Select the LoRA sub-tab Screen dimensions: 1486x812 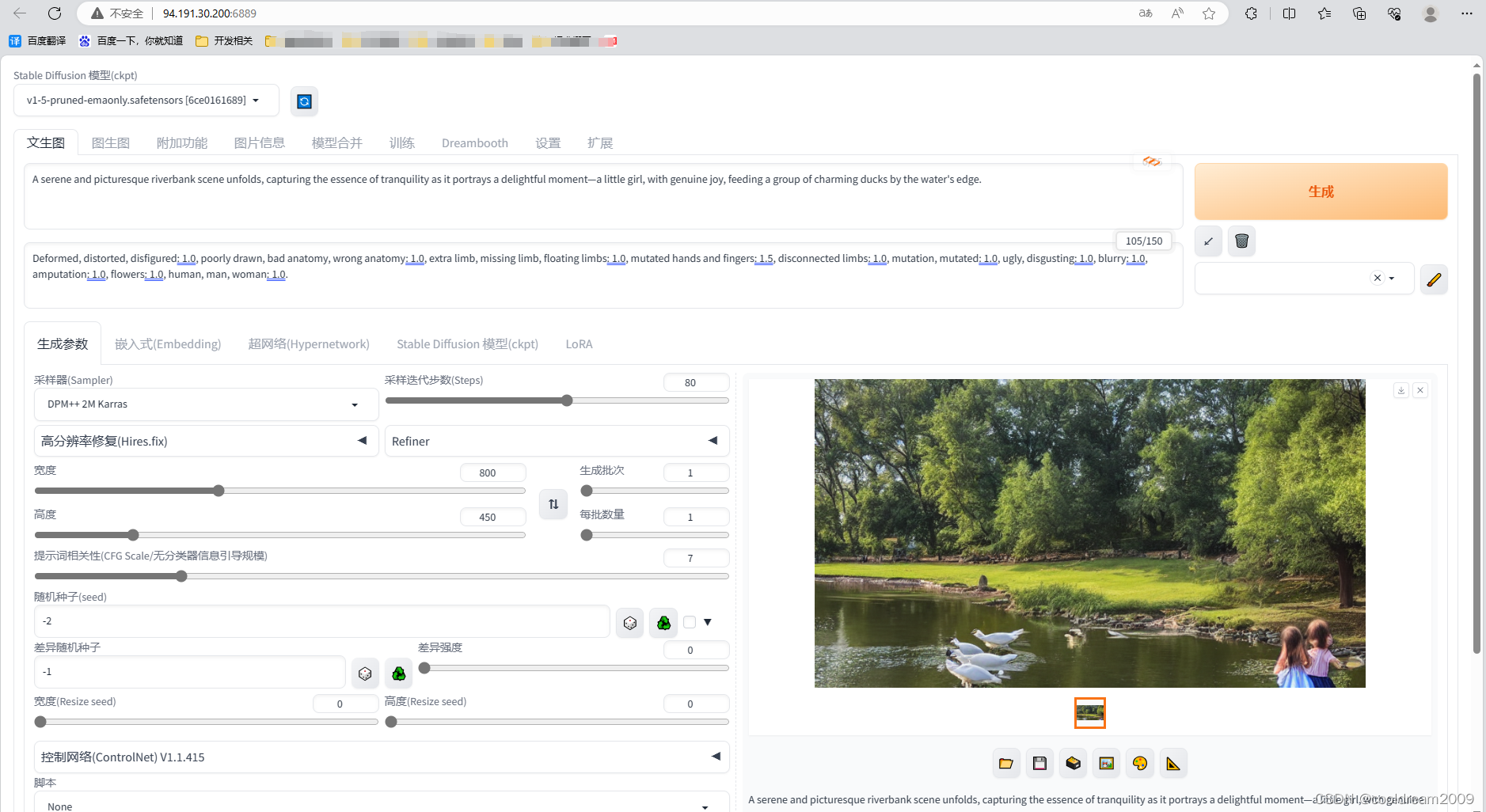click(x=579, y=344)
